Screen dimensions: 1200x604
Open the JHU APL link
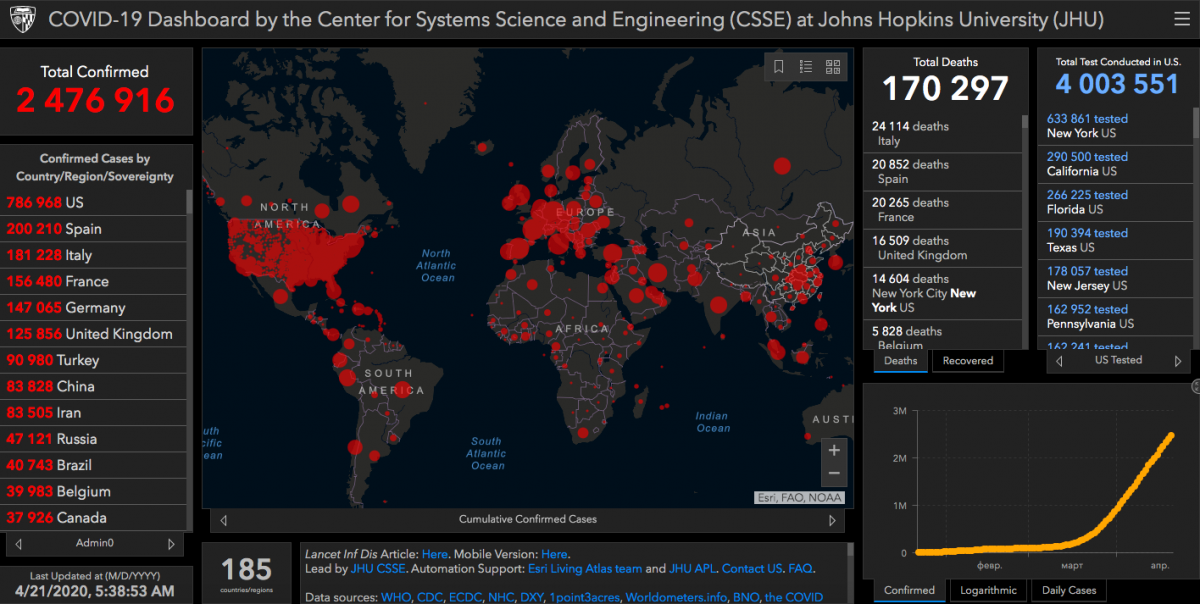692,568
